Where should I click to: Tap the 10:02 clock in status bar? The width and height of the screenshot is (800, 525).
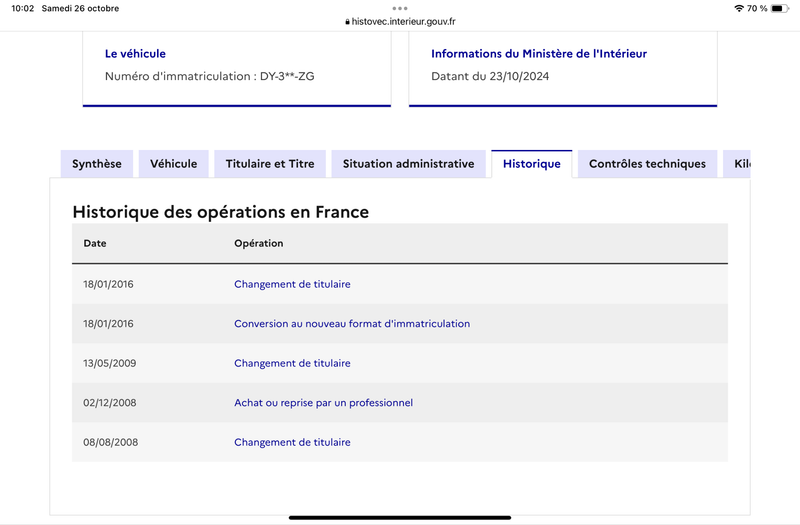tap(22, 8)
